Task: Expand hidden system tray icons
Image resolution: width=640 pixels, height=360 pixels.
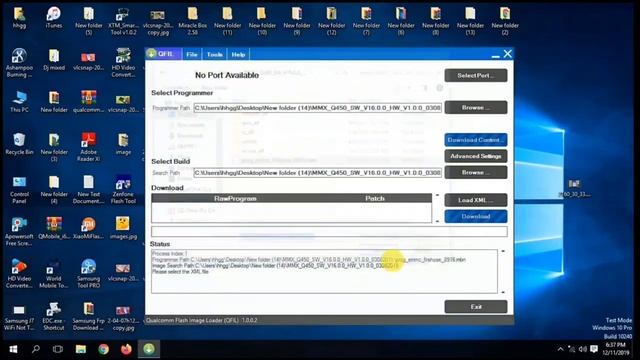Action: click(x=560, y=349)
